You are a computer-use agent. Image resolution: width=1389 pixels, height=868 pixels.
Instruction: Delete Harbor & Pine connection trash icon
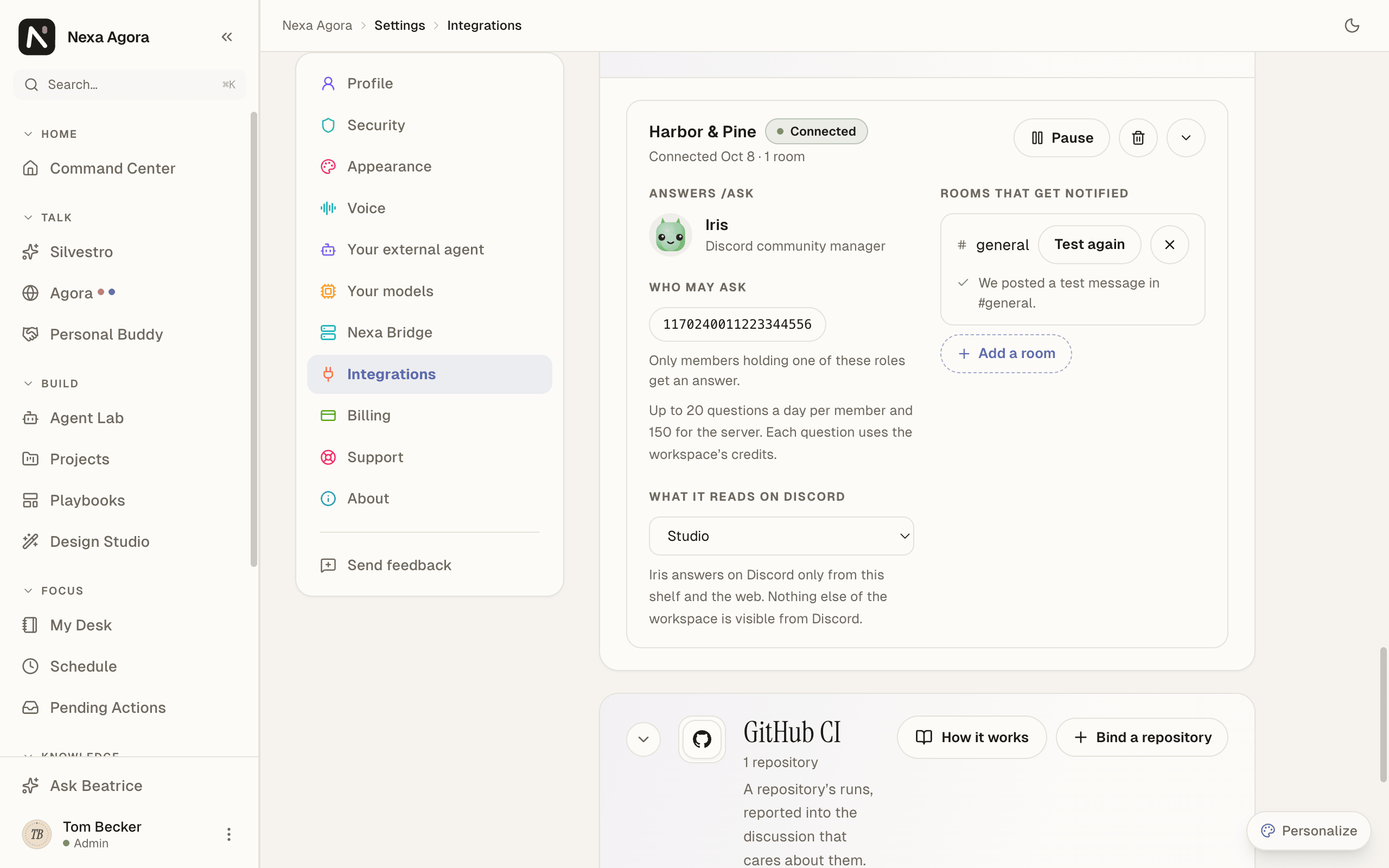click(x=1138, y=138)
